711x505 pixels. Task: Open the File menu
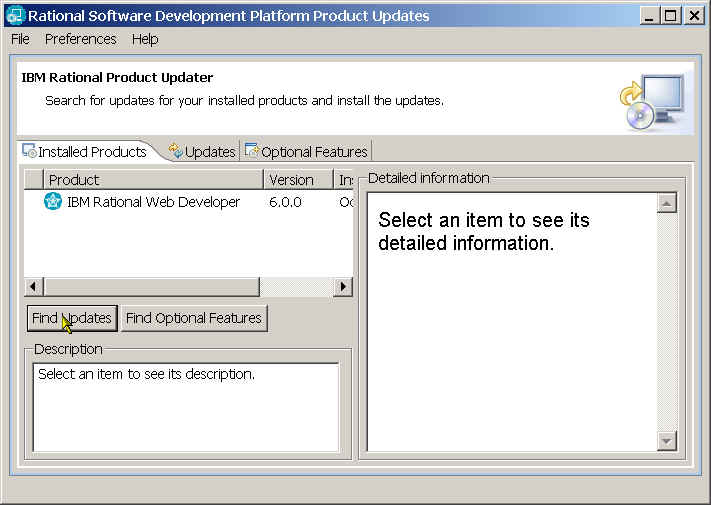pos(20,39)
